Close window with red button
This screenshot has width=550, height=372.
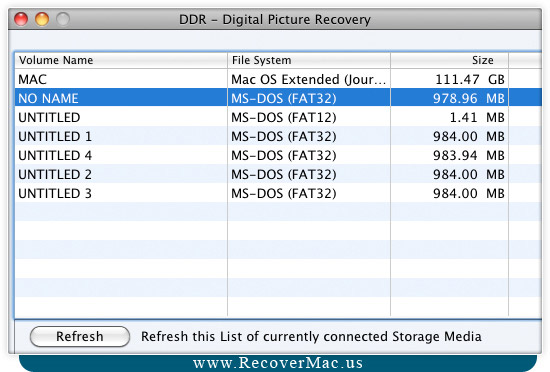21,19
